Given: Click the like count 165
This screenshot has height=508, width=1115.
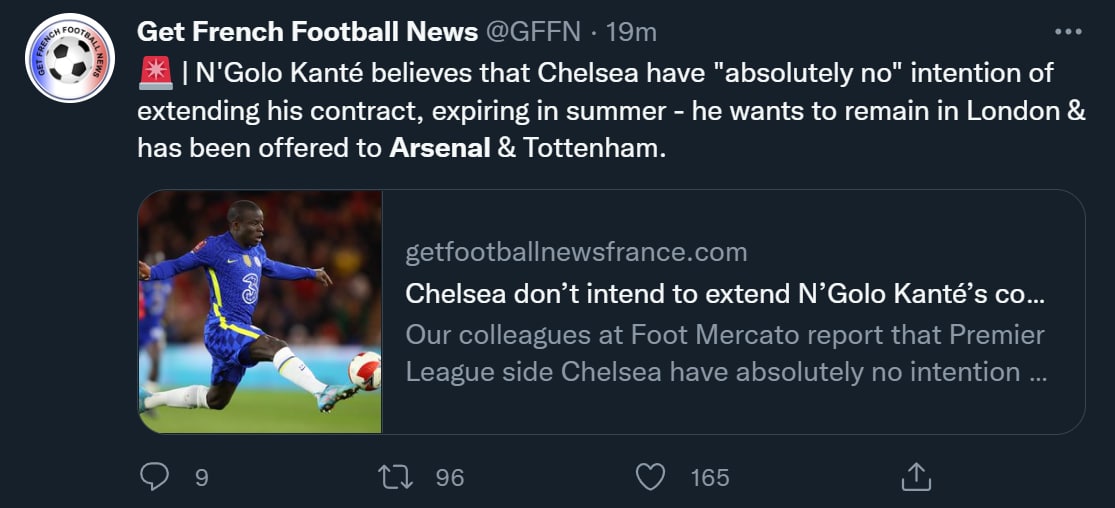Looking at the screenshot, I should tap(710, 478).
